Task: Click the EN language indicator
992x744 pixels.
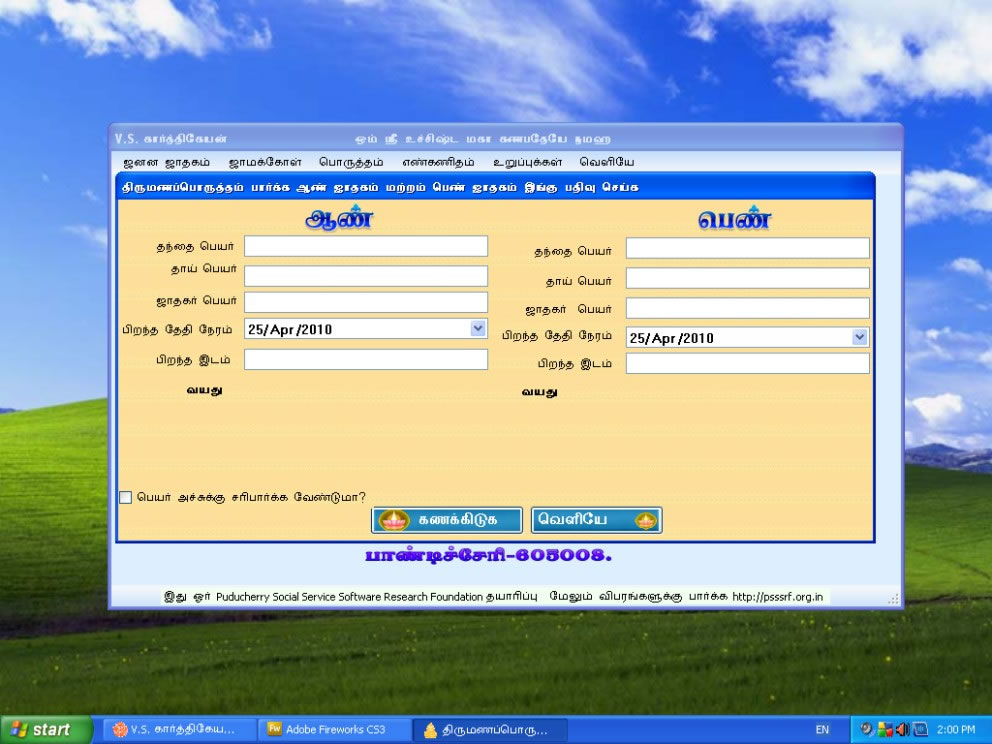Action: 822,729
